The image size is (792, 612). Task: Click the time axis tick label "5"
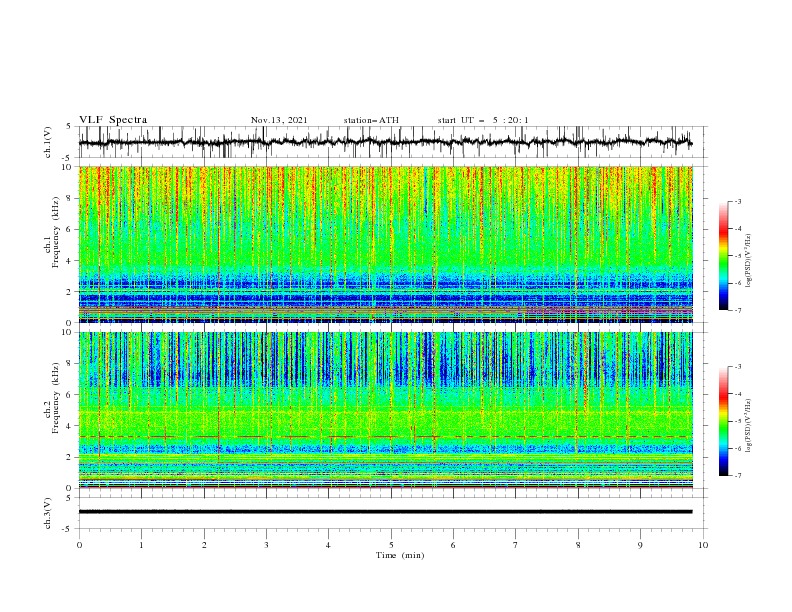(391, 545)
